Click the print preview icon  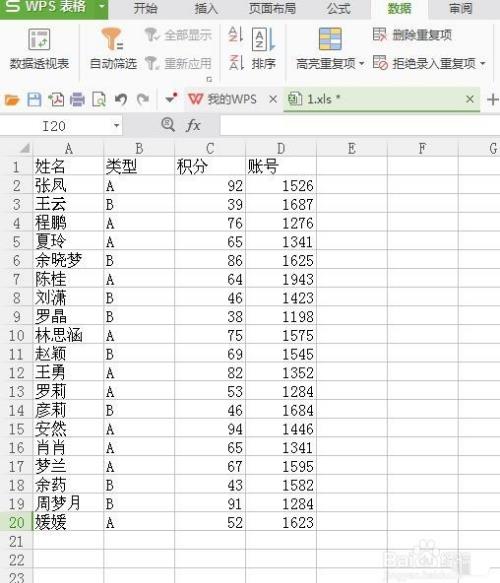click(99, 100)
